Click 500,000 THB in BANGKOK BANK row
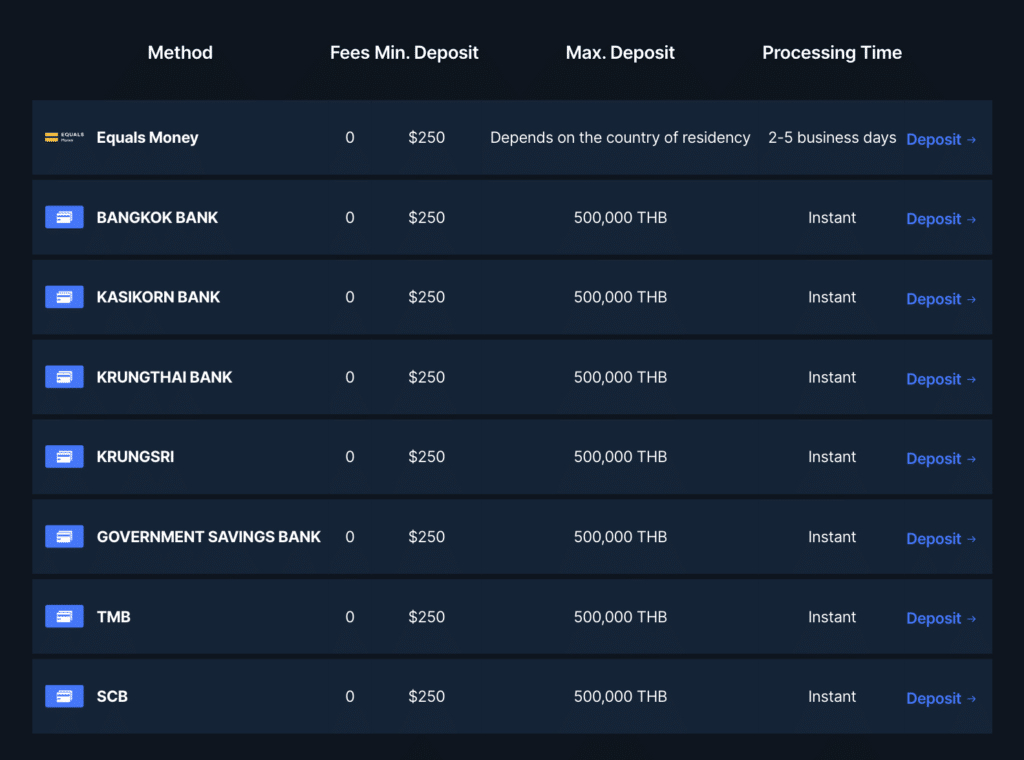1024x760 pixels. click(620, 217)
